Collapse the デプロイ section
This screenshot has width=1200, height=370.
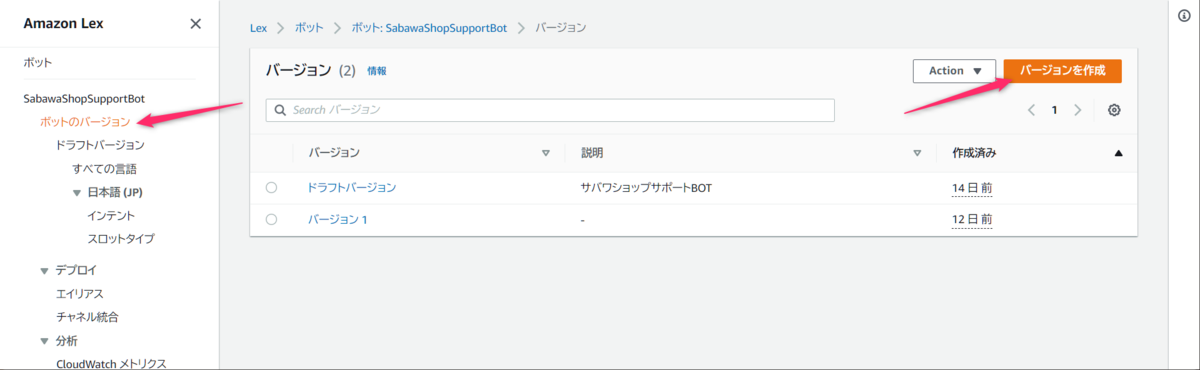click(x=44, y=270)
